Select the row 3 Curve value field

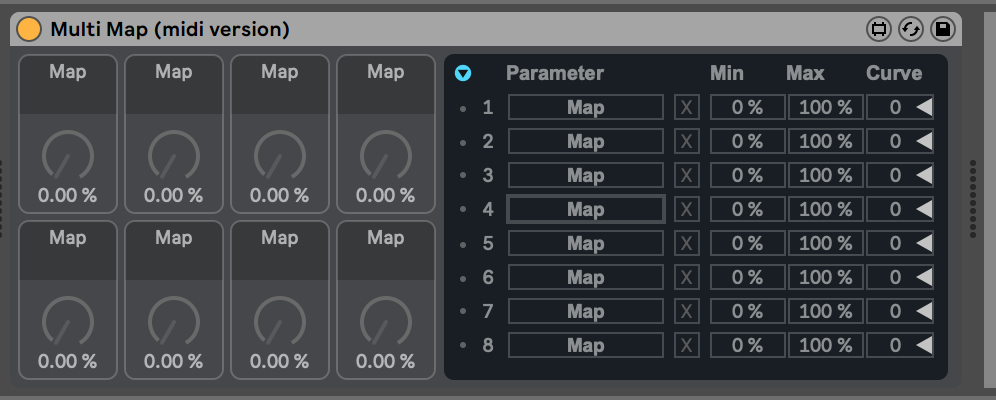[x=893, y=176]
